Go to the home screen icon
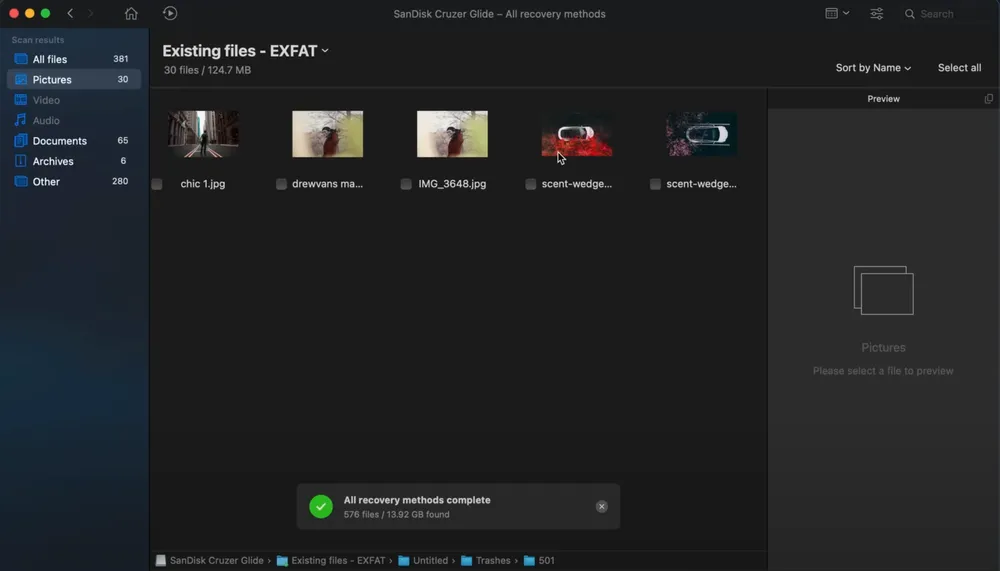Viewport: 1000px width, 571px height. click(x=131, y=13)
